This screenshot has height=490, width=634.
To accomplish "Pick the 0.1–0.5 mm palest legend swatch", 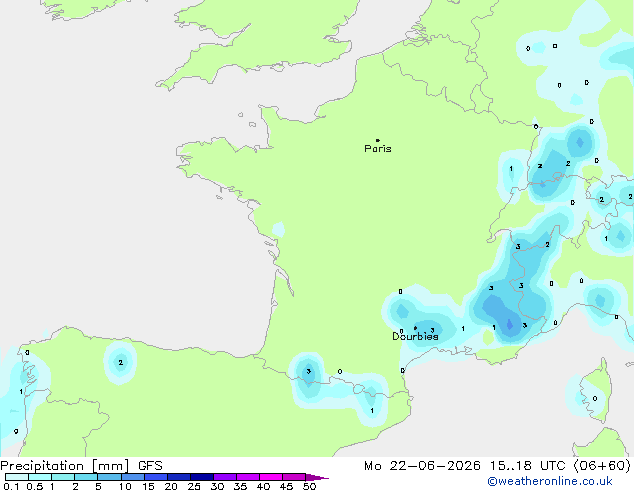I will pos(17,477).
